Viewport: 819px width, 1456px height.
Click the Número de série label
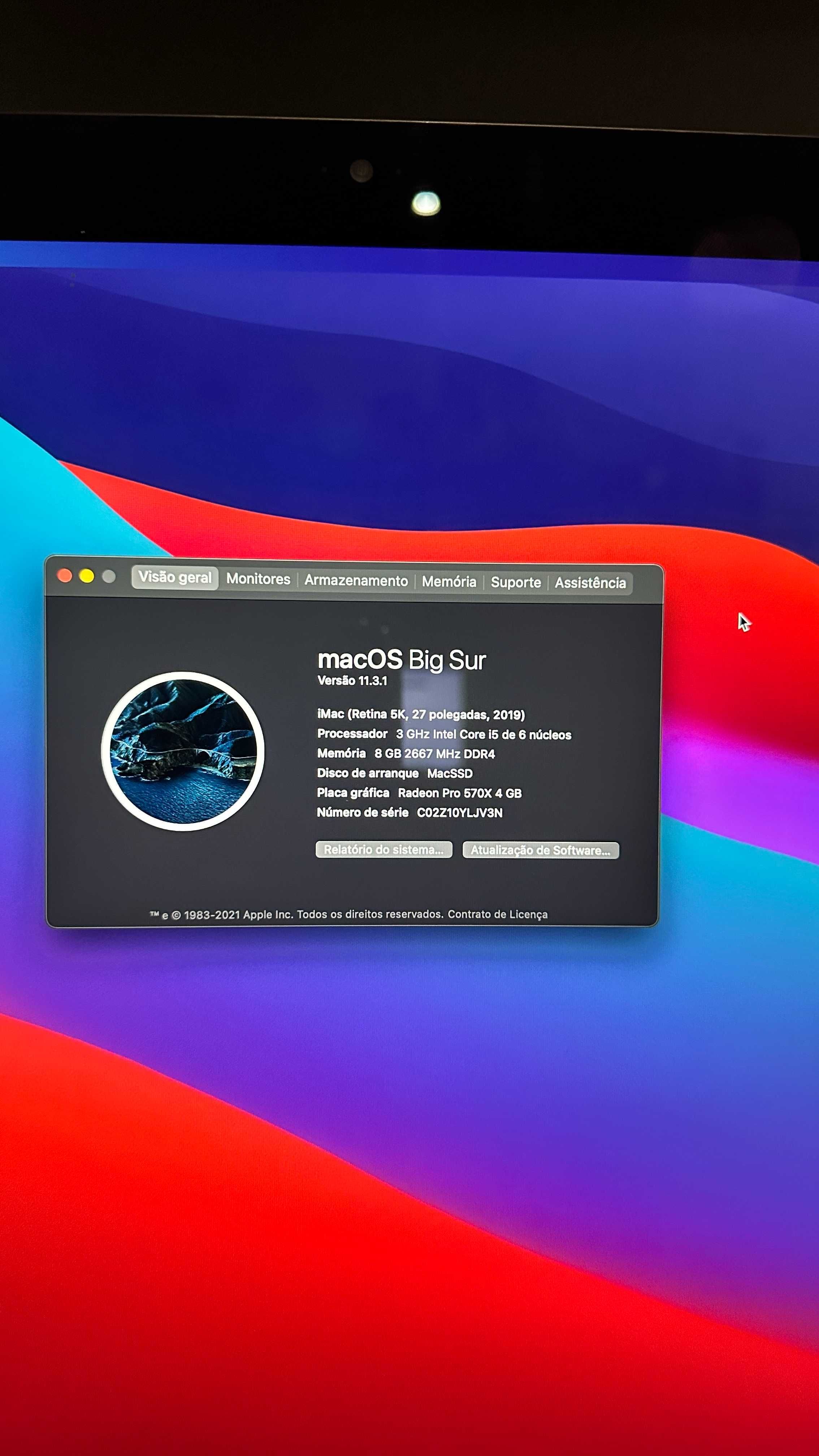point(362,812)
